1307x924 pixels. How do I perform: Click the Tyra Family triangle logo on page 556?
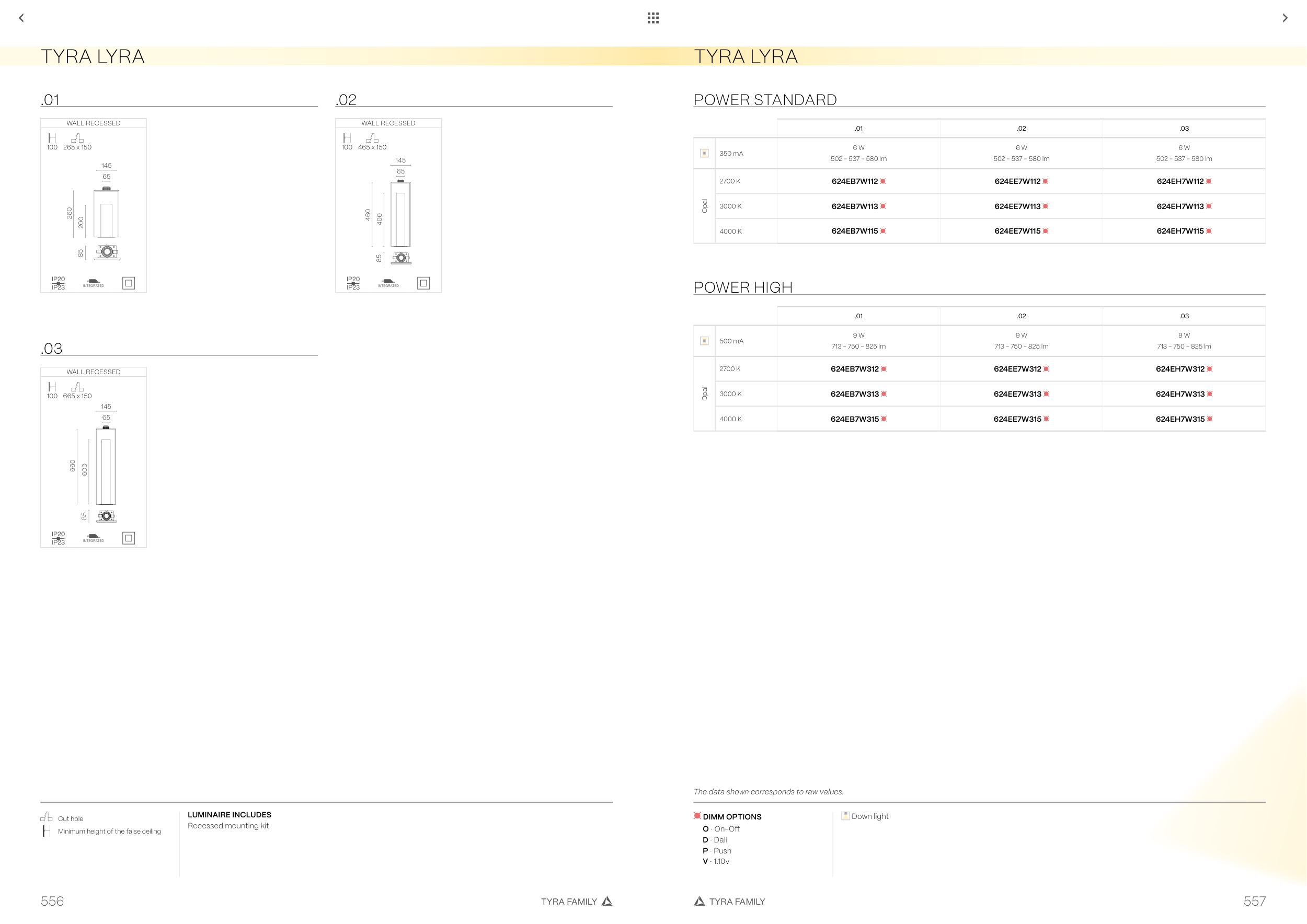(607, 901)
